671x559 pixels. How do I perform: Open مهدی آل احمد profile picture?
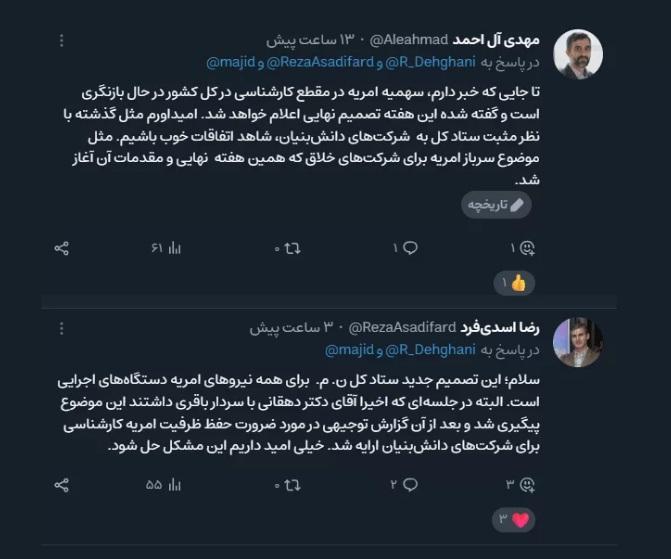578,54
